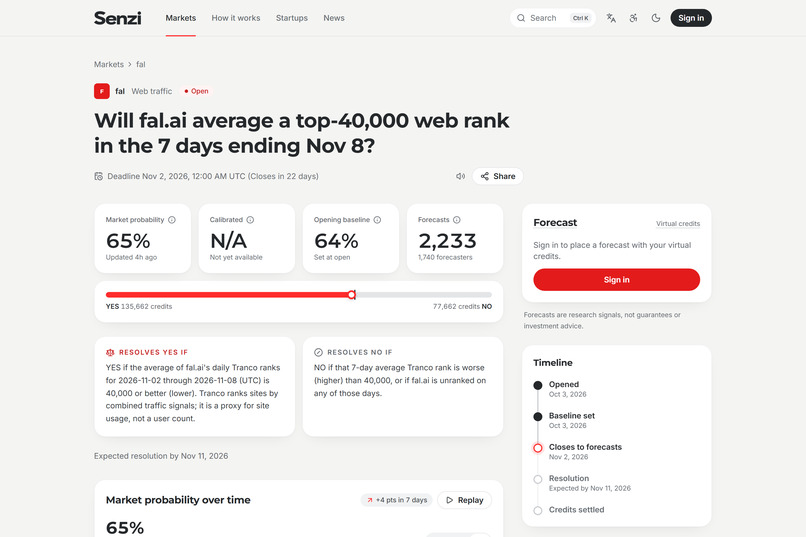This screenshot has width=806, height=537.
Task: Click the Open status badge
Action: coord(196,91)
